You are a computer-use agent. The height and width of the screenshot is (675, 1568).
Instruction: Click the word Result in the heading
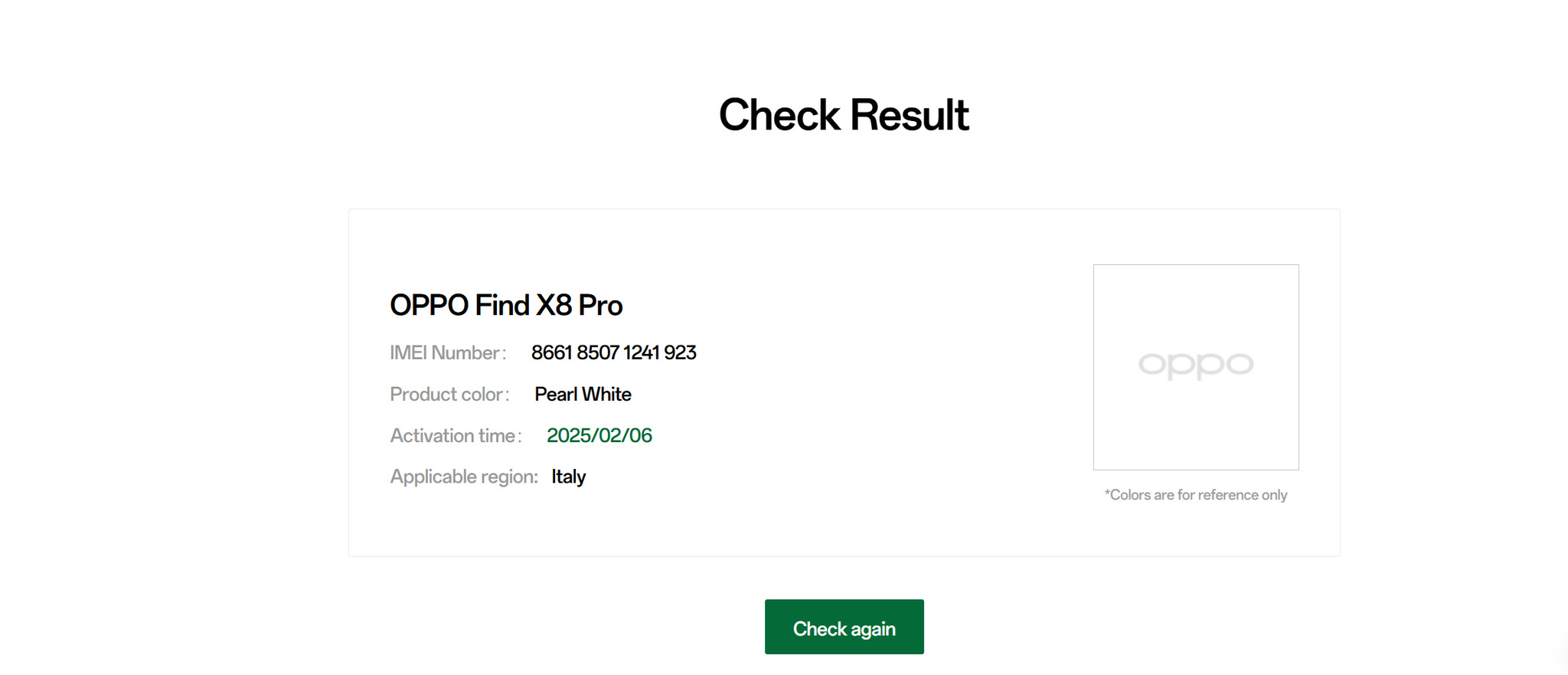909,116
